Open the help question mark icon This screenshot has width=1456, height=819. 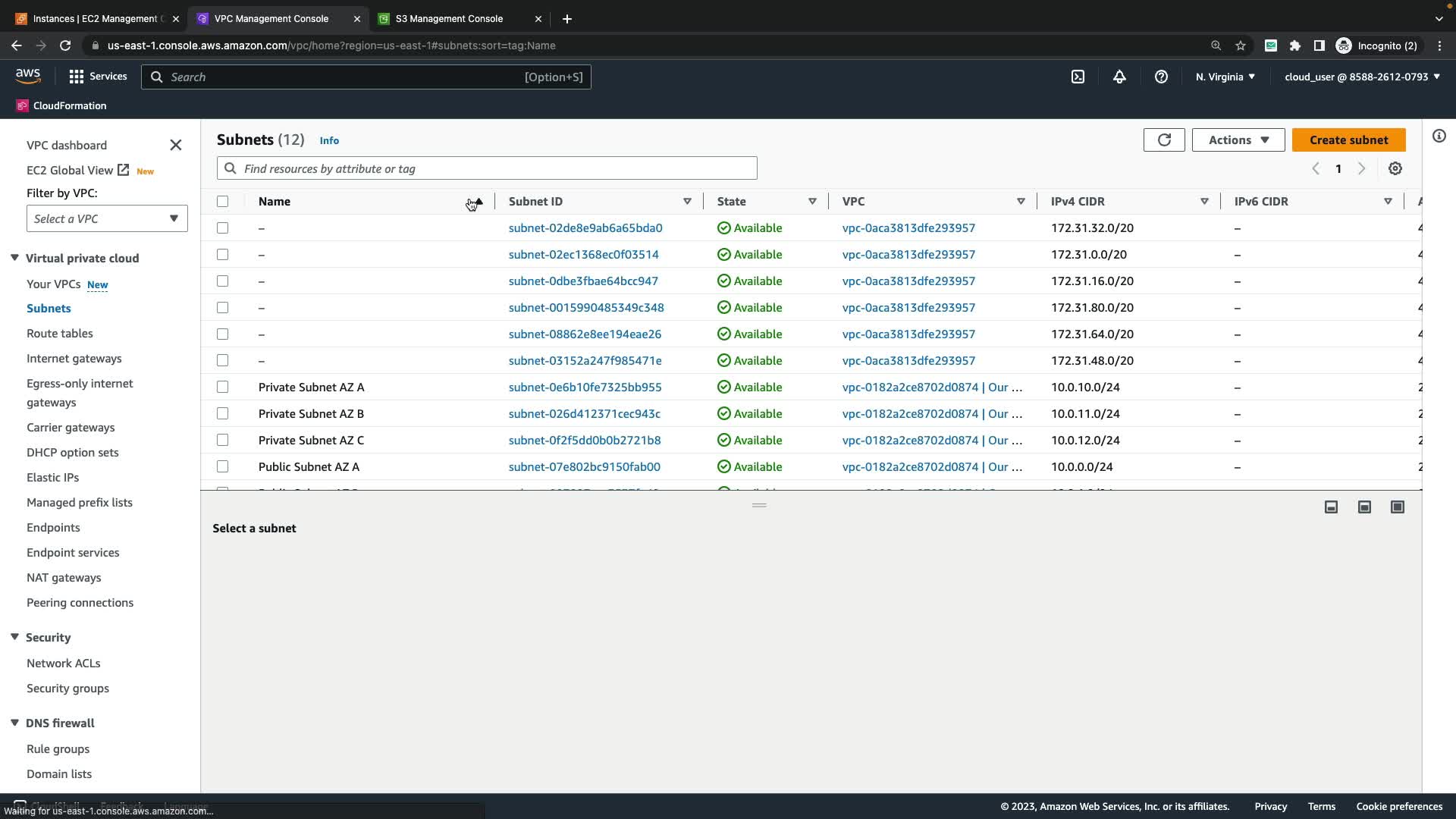[x=1161, y=77]
